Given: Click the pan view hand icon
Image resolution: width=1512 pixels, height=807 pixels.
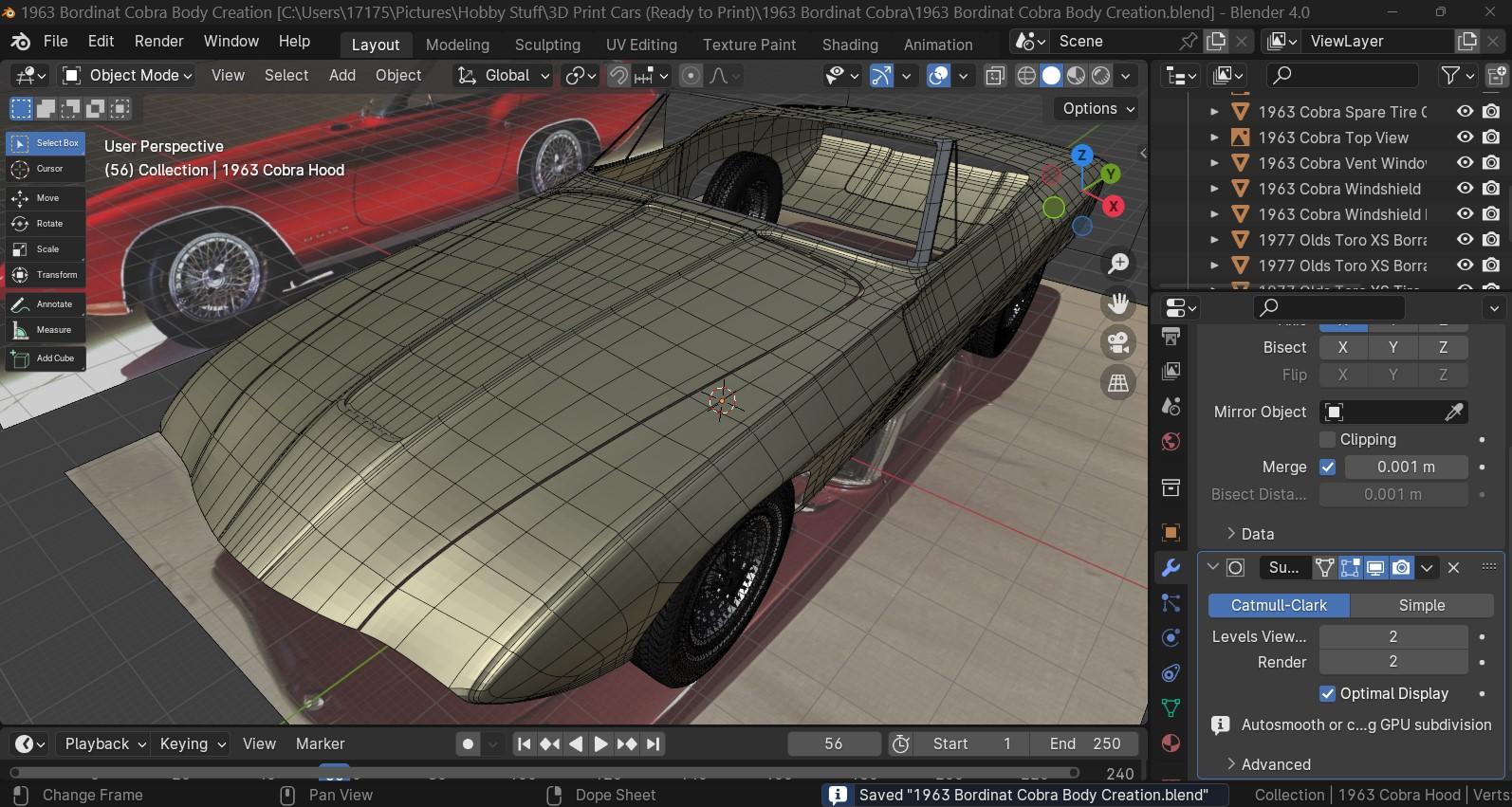Looking at the screenshot, I should pyautogui.click(x=1119, y=303).
